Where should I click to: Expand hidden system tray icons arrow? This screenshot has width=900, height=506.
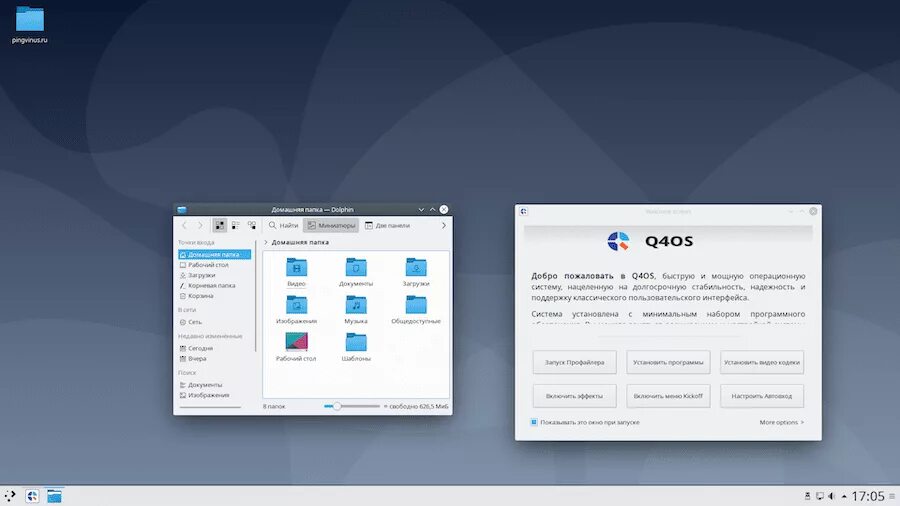[844, 496]
